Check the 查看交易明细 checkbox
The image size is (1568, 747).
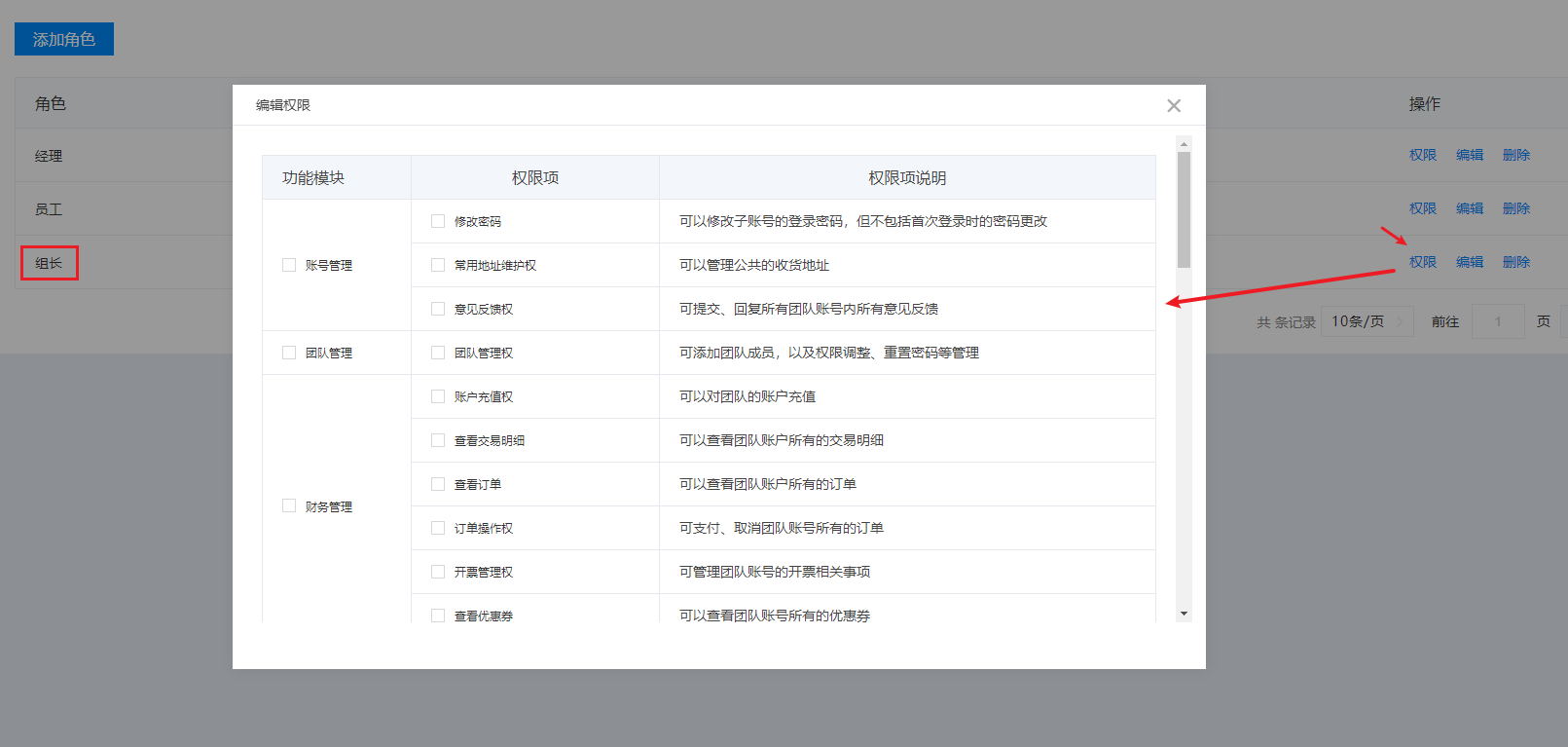(x=438, y=440)
